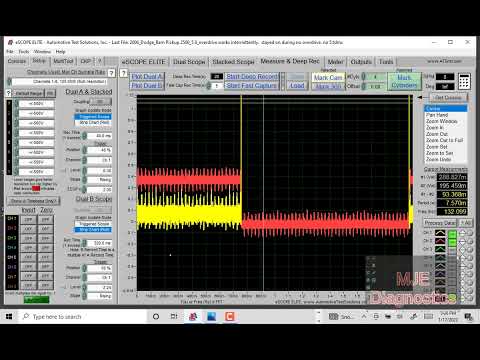Click the Mark Cylinders button
Image resolution: width=480 pixels, height=360 pixels.
click(x=404, y=81)
